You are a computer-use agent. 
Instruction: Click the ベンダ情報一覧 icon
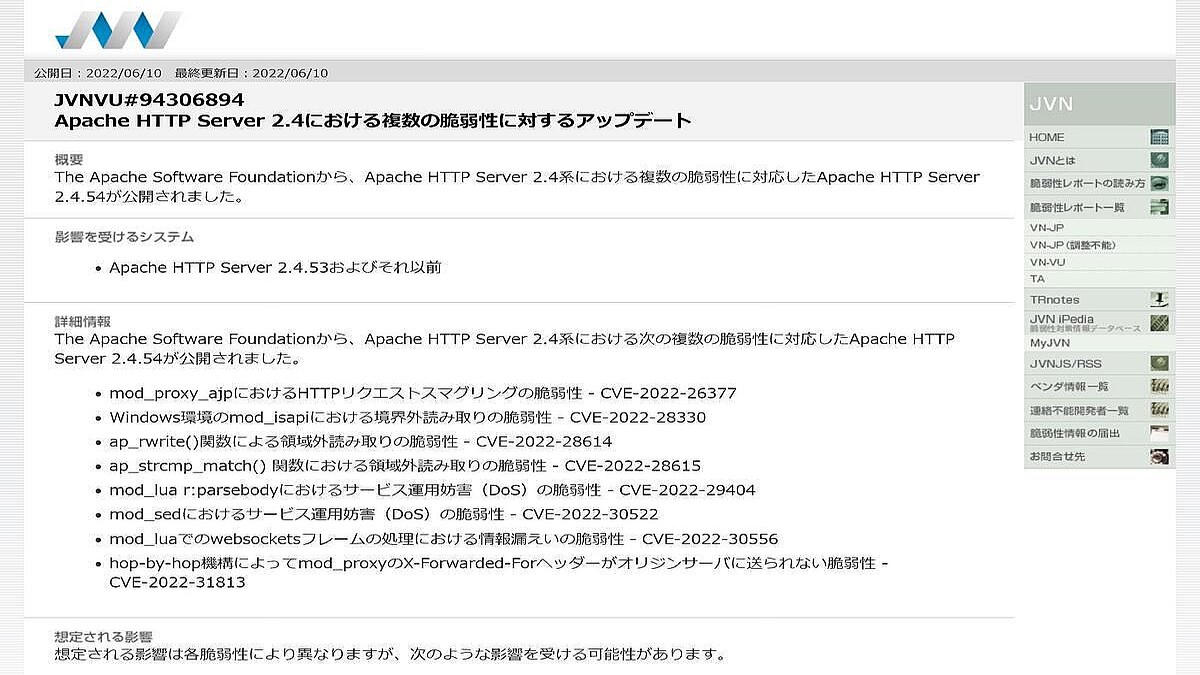click(x=1158, y=387)
